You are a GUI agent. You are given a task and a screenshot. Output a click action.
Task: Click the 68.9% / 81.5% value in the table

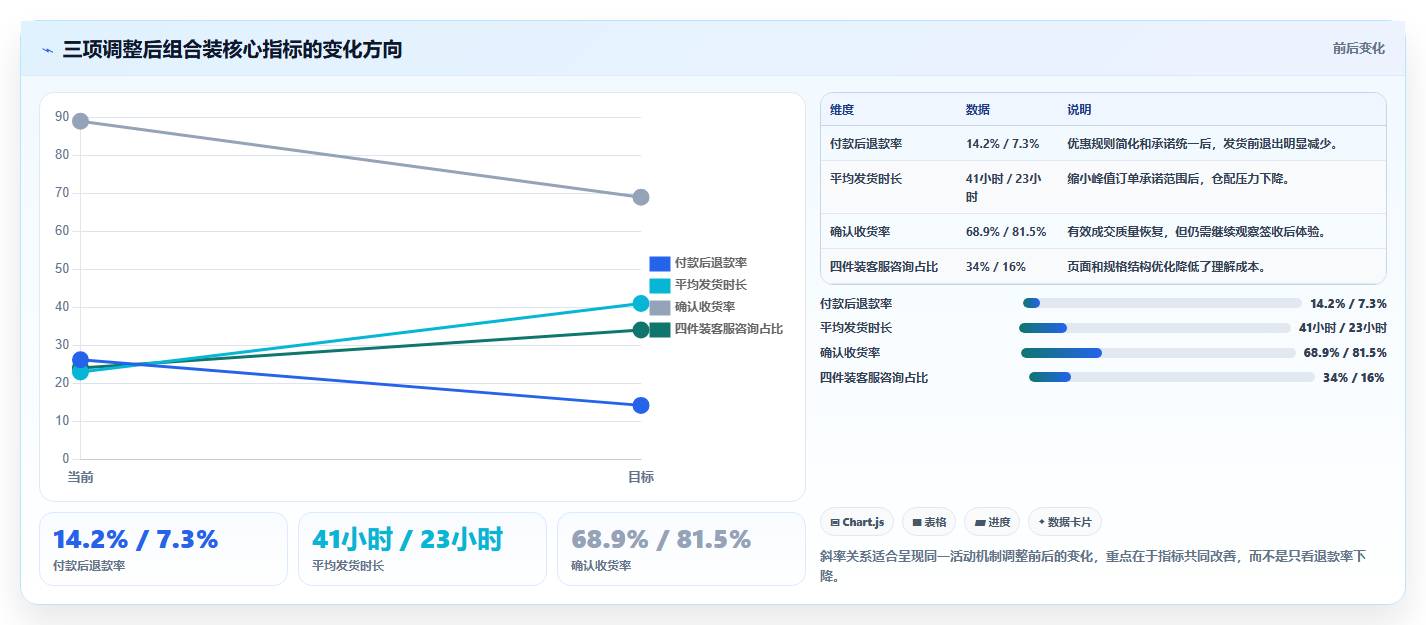coord(1006,231)
